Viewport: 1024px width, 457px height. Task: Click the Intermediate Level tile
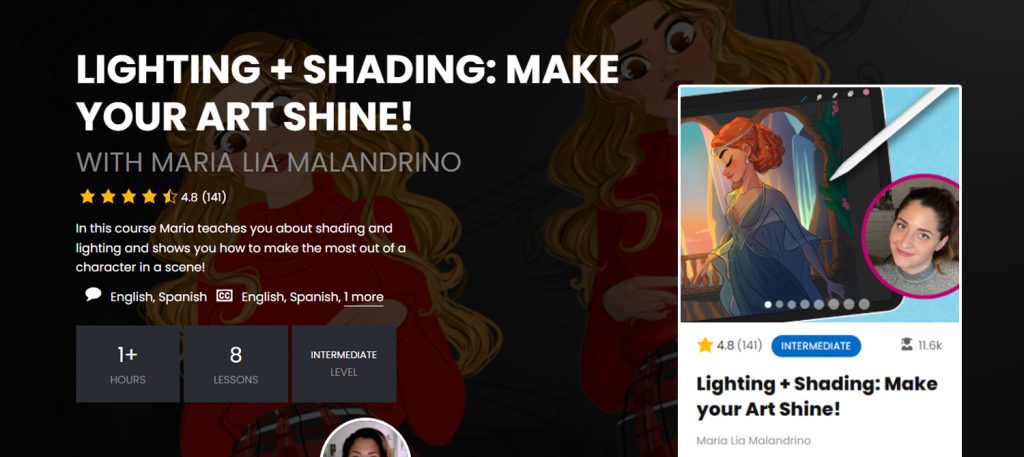[x=344, y=364]
